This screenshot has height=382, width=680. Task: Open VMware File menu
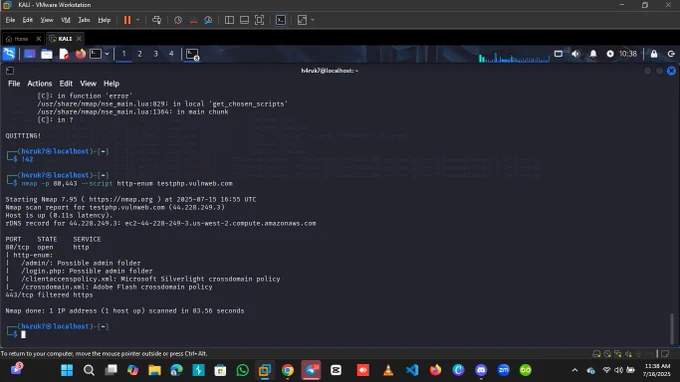pyautogui.click(x=10, y=20)
